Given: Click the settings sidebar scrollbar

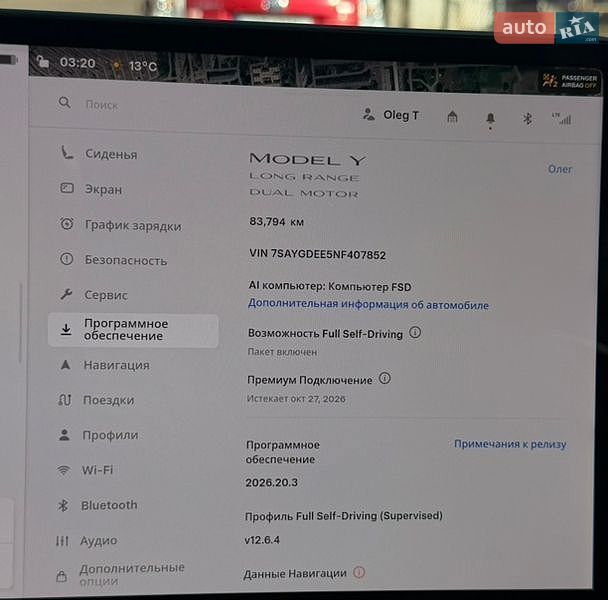Looking at the screenshot, I should (20, 323).
